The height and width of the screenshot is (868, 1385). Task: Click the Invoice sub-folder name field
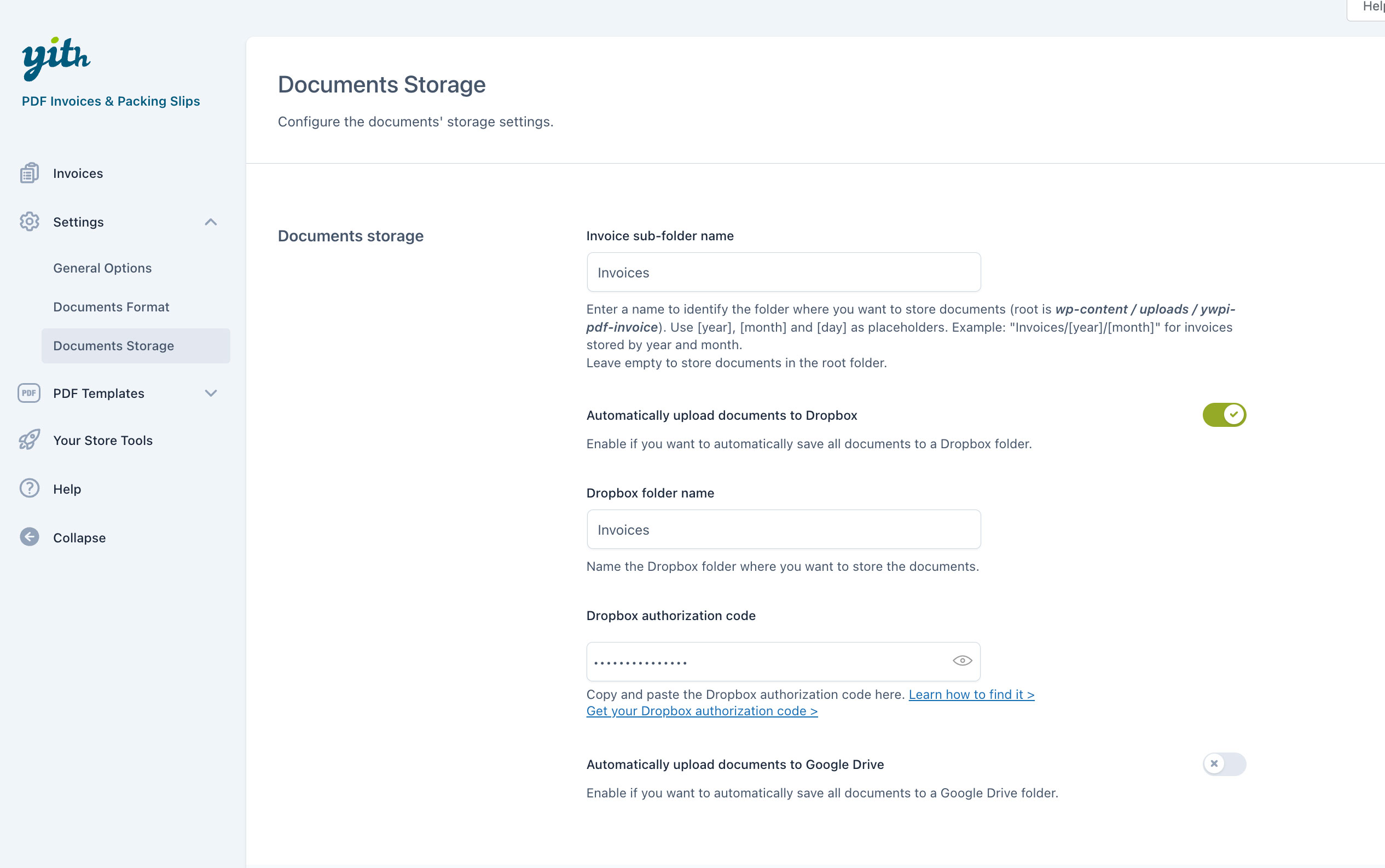click(x=783, y=273)
